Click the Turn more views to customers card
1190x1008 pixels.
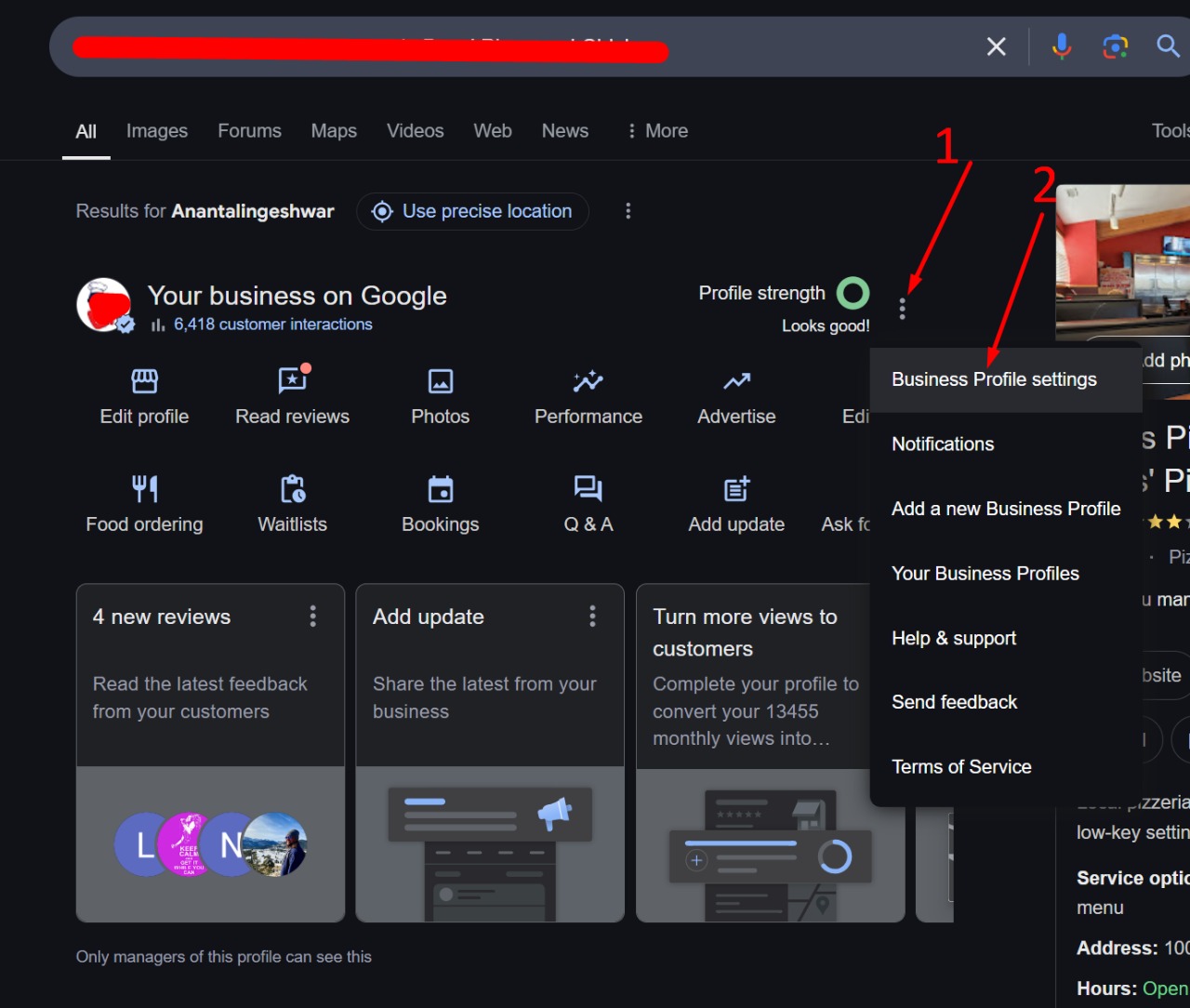pyautogui.click(x=770, y=753)
